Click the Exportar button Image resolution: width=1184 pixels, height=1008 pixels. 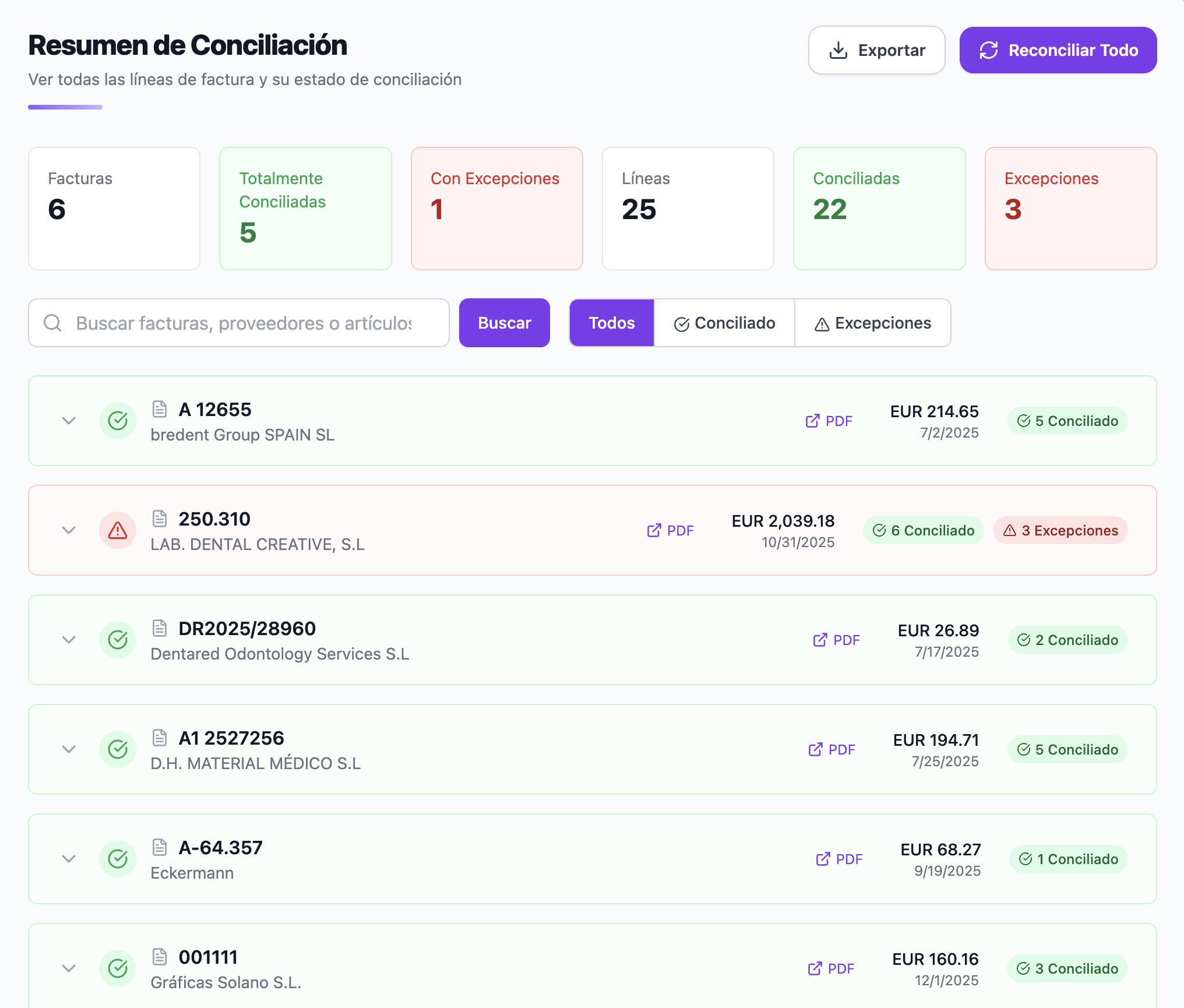point(876,50)
